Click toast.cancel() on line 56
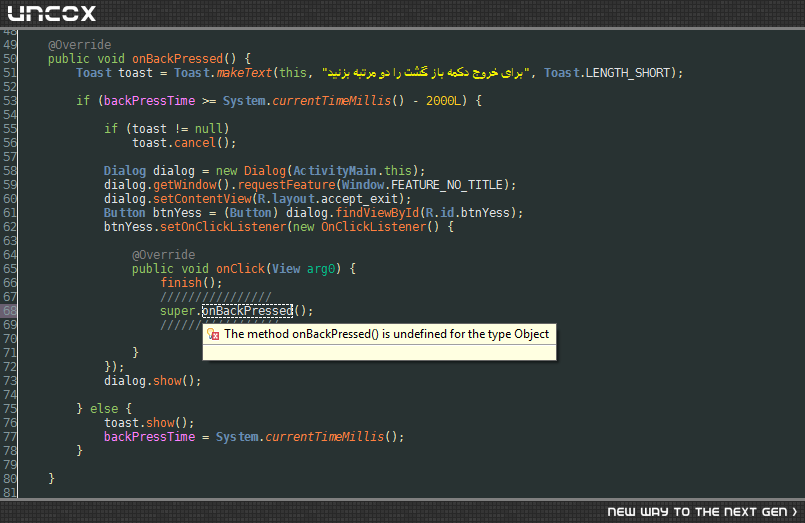805x523 pixels. tap(184, 143)
